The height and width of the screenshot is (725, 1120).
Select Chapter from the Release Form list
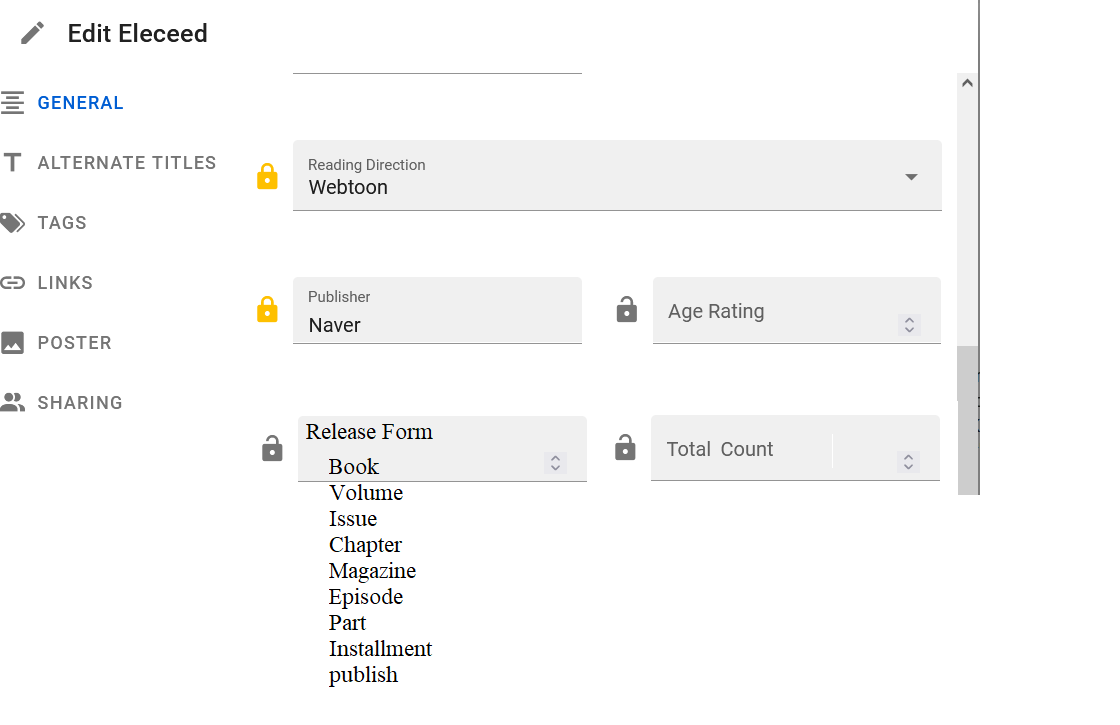coord(365,545)
